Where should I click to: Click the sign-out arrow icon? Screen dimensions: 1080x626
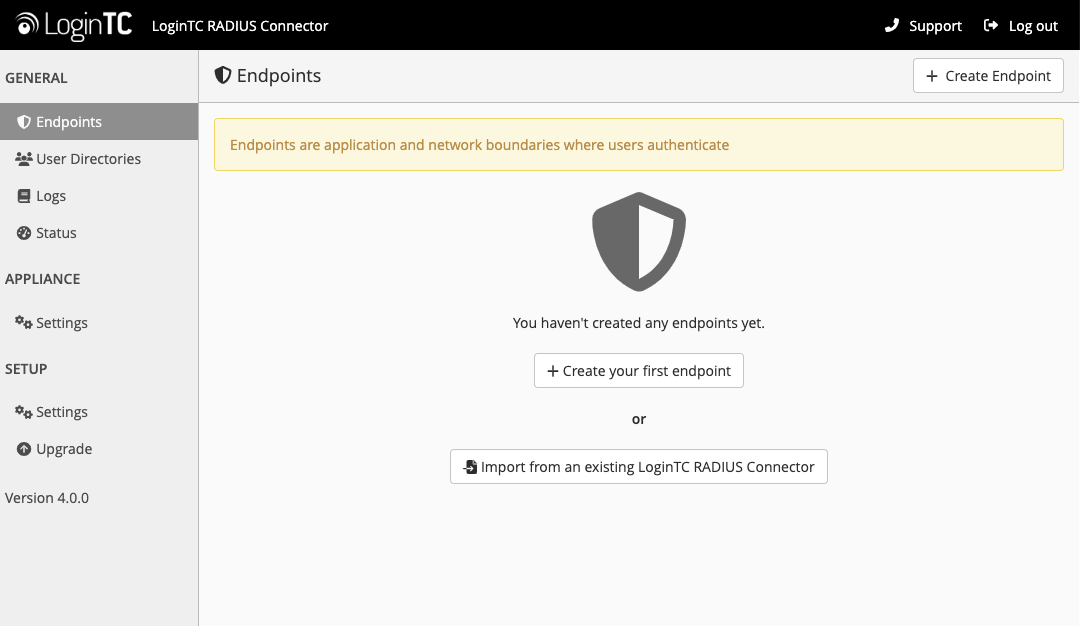(990, 25)
